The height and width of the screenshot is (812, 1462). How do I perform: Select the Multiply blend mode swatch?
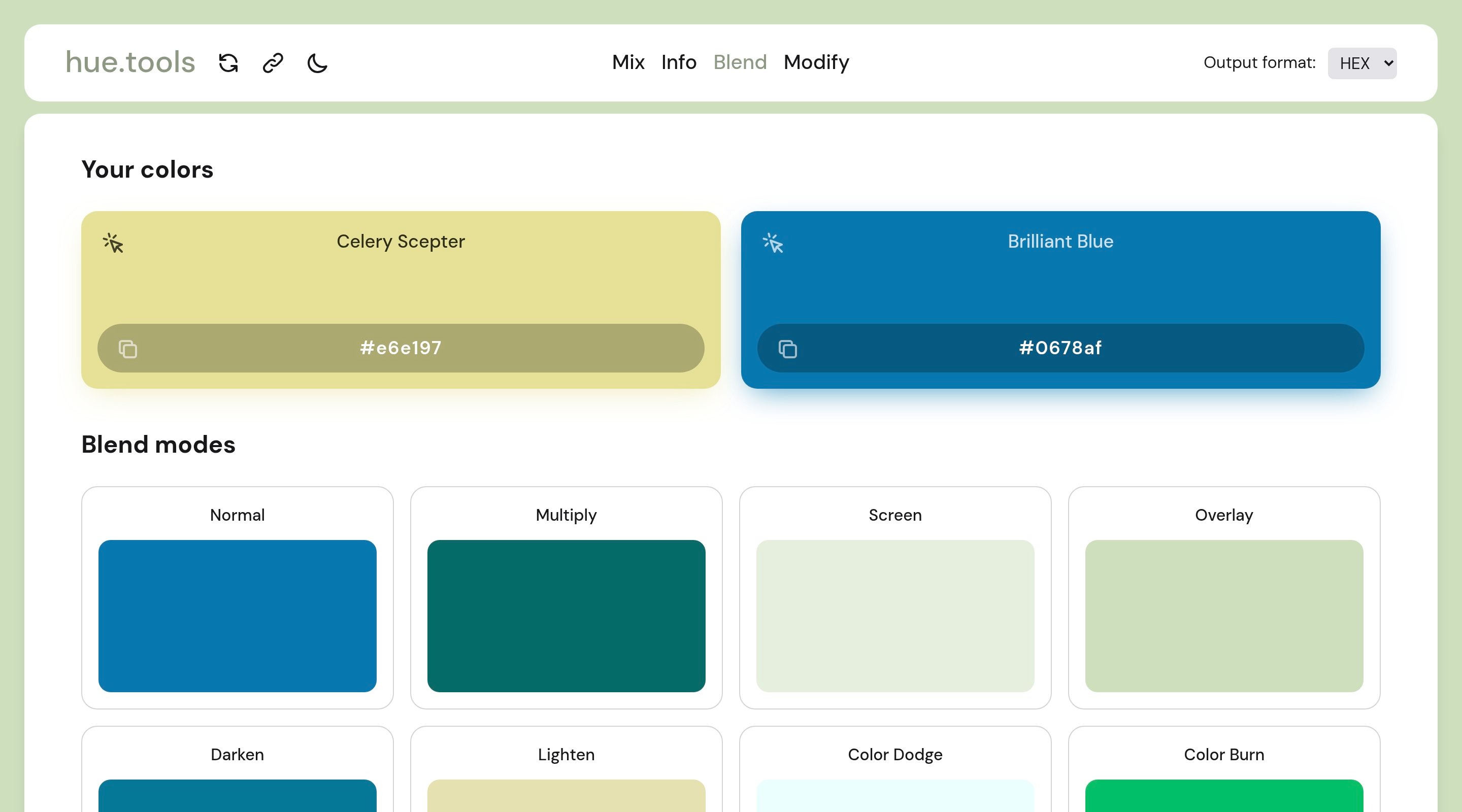pos(566,616)
